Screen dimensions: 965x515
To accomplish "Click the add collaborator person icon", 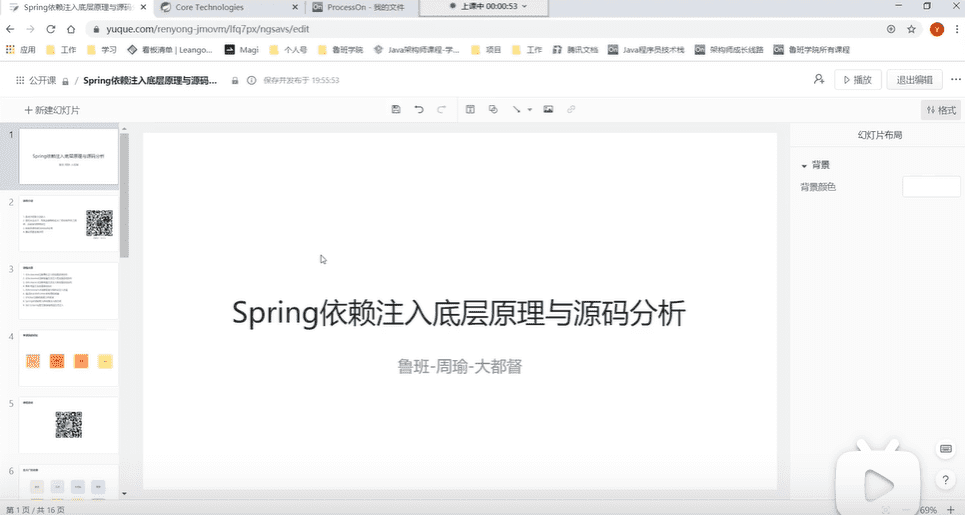I will pos(819,79).
